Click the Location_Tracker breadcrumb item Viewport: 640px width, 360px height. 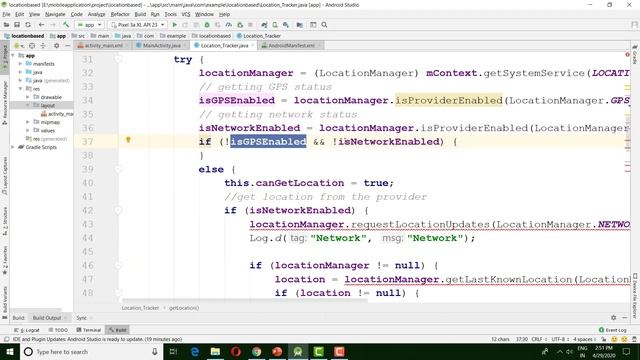pos(259,36)
